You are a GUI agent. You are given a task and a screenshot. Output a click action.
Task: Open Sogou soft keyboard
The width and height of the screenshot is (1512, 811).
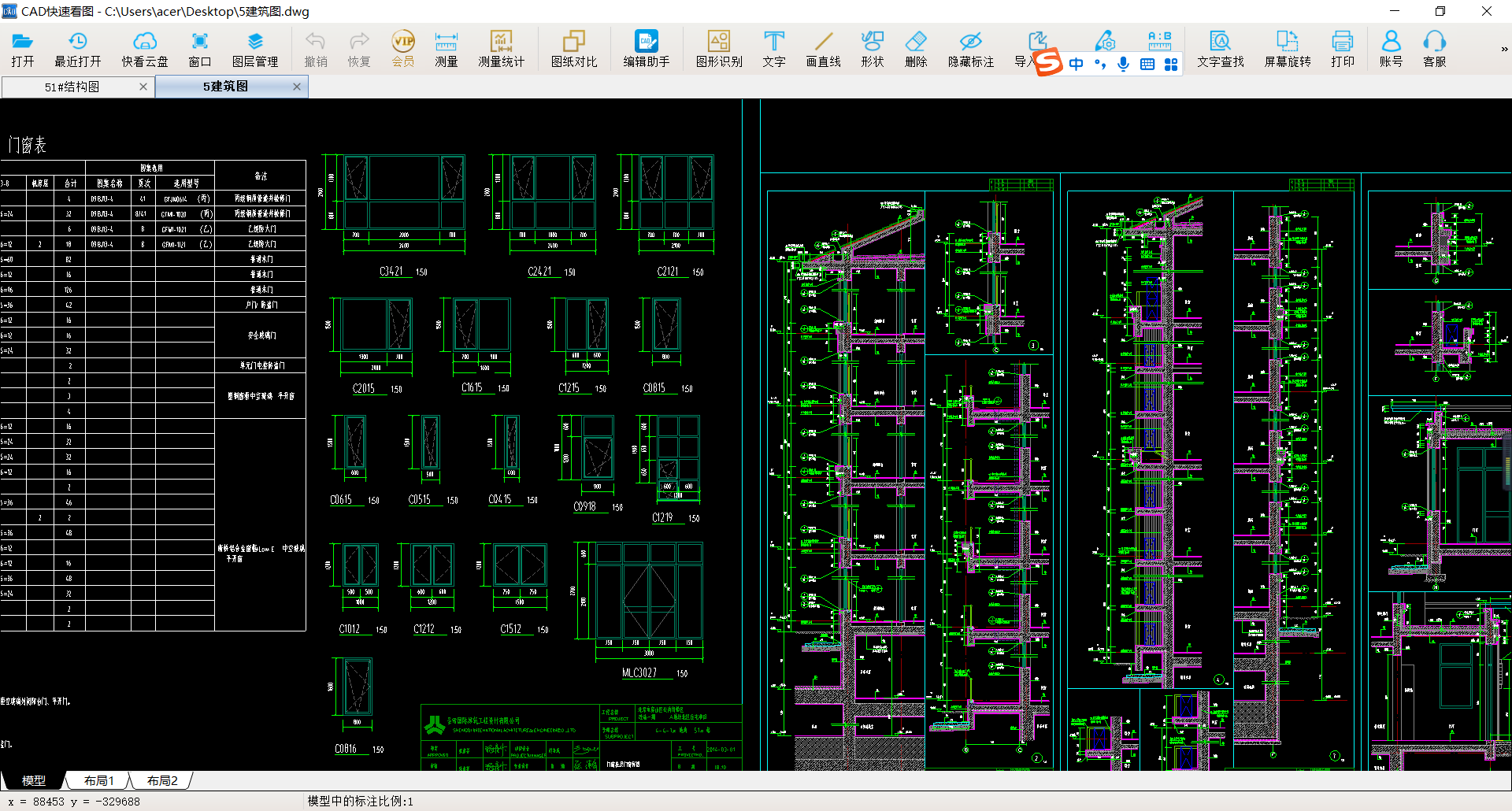(x=1147, y=64)
